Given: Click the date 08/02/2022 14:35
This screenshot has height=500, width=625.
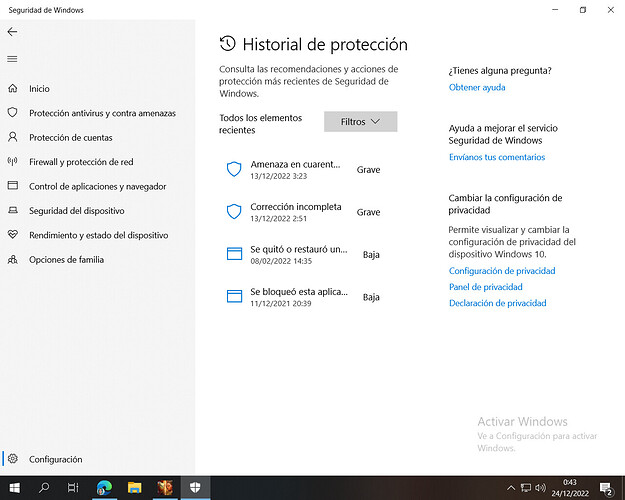Looking at the screenshot, I should (281, 261).
